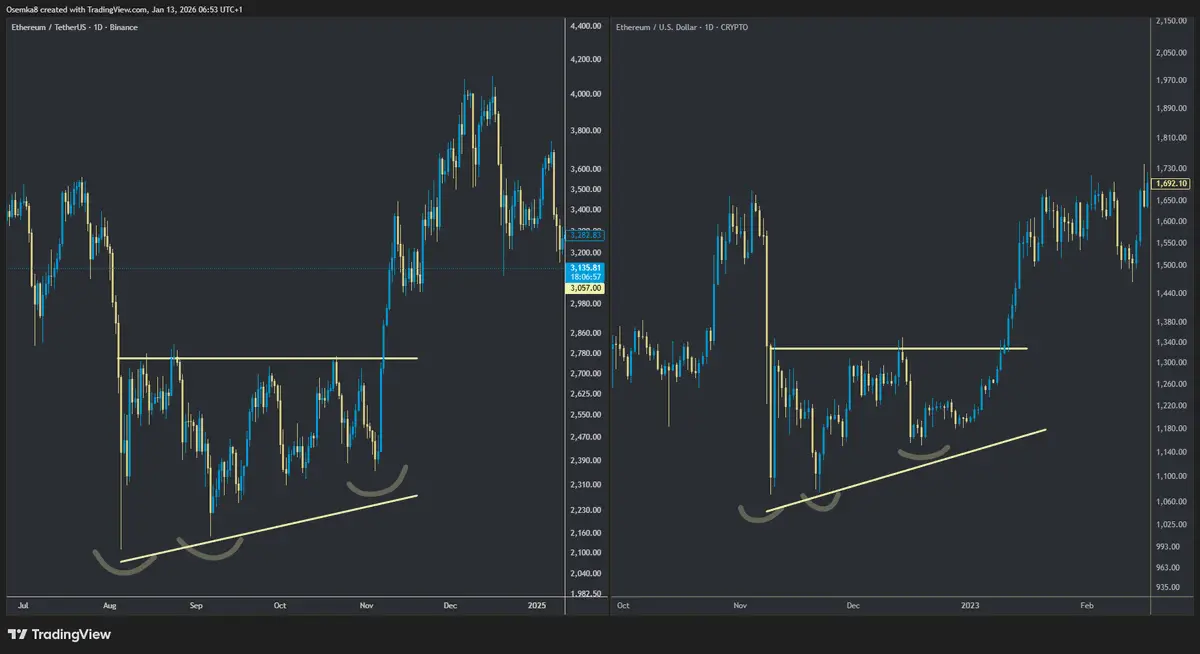Select the horizontal resistance line on U.S. Dollar chart
This screenshot has width=1200, height=654.
(x=898, y=348)
